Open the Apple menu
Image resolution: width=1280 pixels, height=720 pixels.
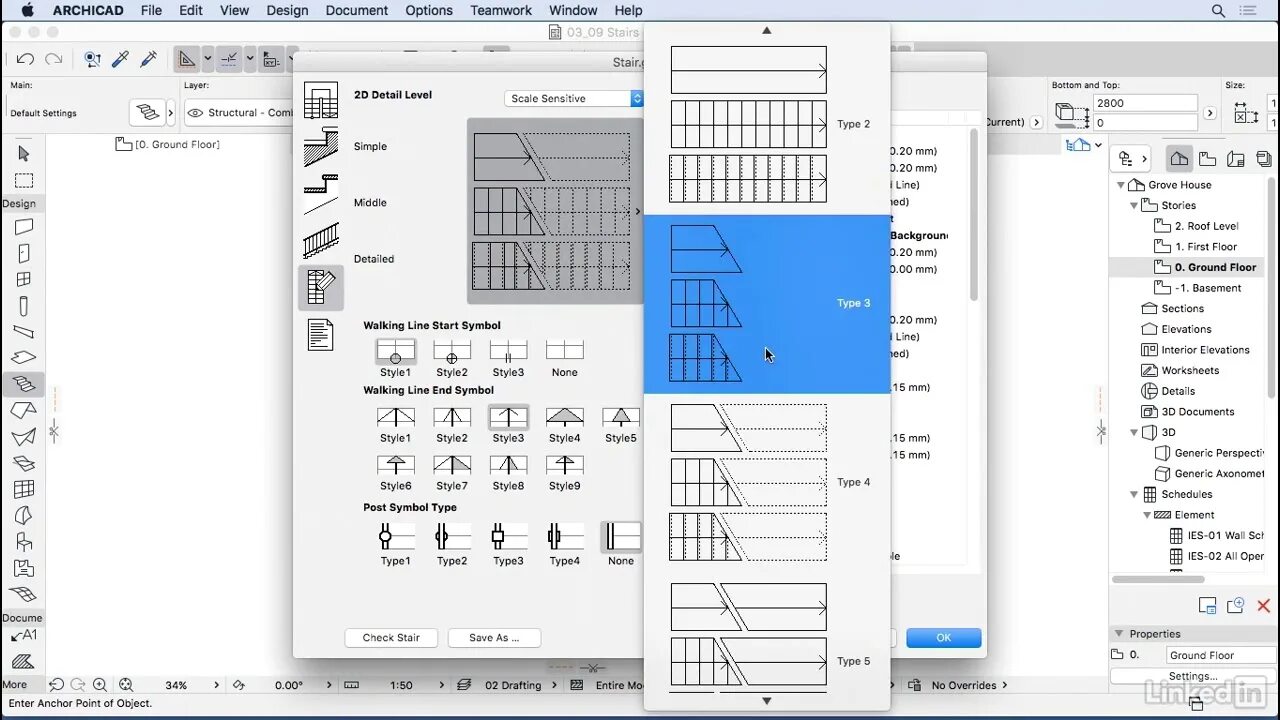click(x=27, y=10)
